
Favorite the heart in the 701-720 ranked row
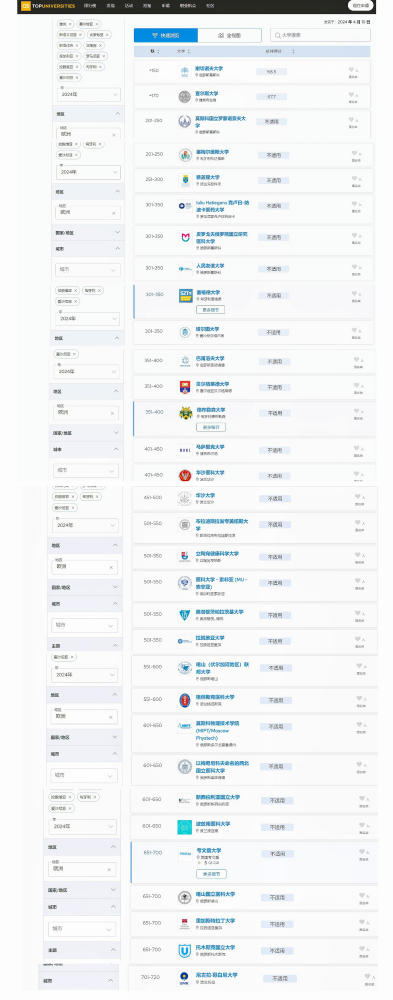coord(367,976)
